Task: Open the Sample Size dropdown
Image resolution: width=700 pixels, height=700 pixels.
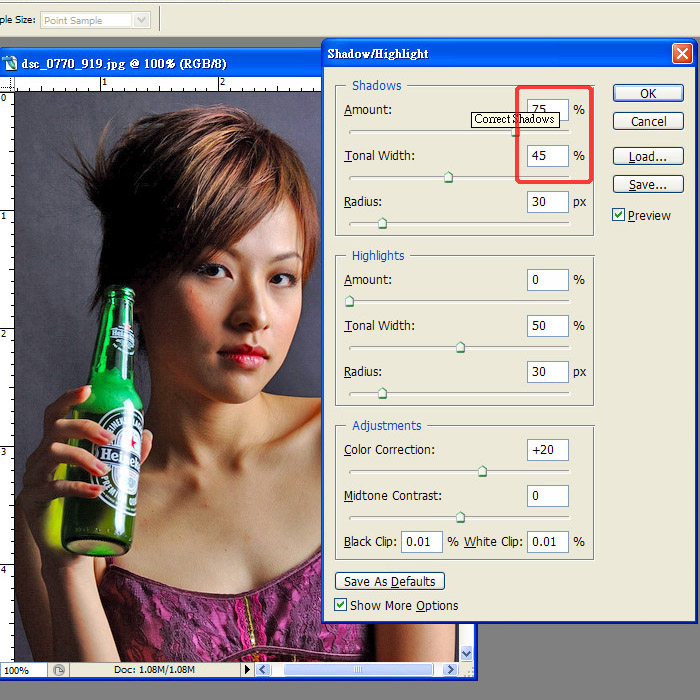Action: pos(141,20)
